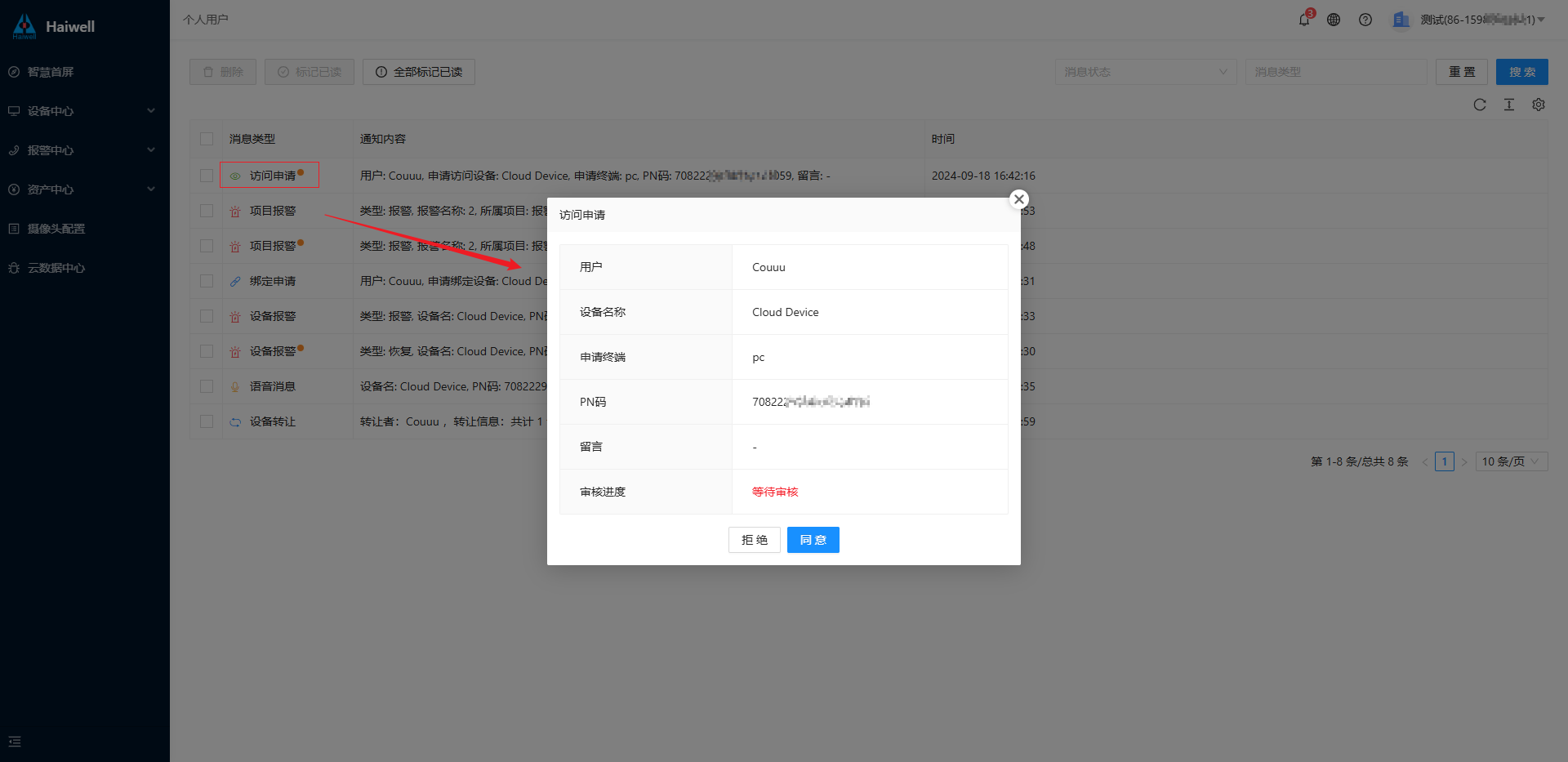Open the 消息类型 filter field
This screenshot has width=1568, height=762.
click(x=1336, y=72)
